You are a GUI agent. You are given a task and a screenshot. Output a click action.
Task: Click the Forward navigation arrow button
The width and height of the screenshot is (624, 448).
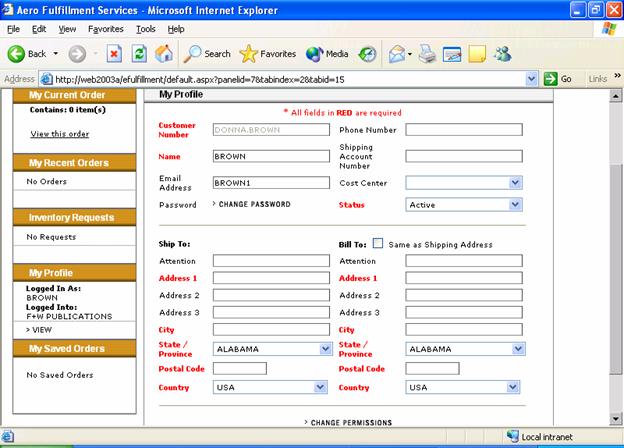click(77, 54)
